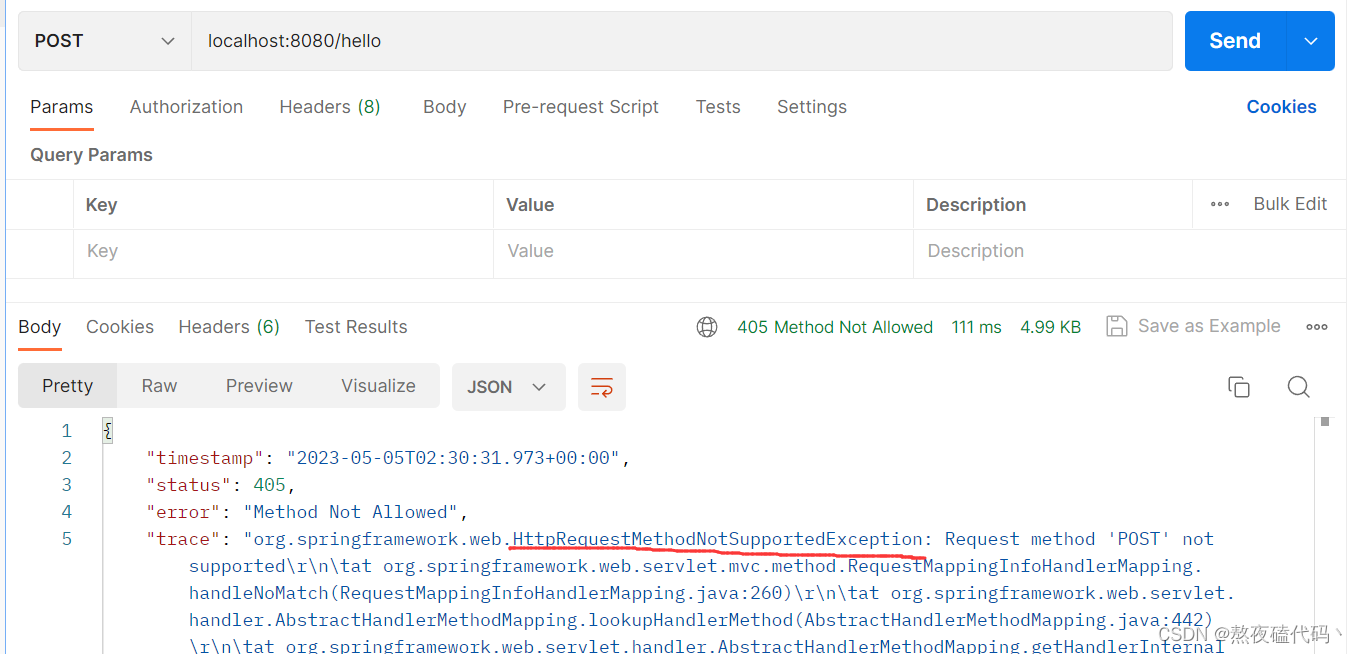Open the JSON format dropdown
The image size is (1357, 654).
(x=509, y=387)
